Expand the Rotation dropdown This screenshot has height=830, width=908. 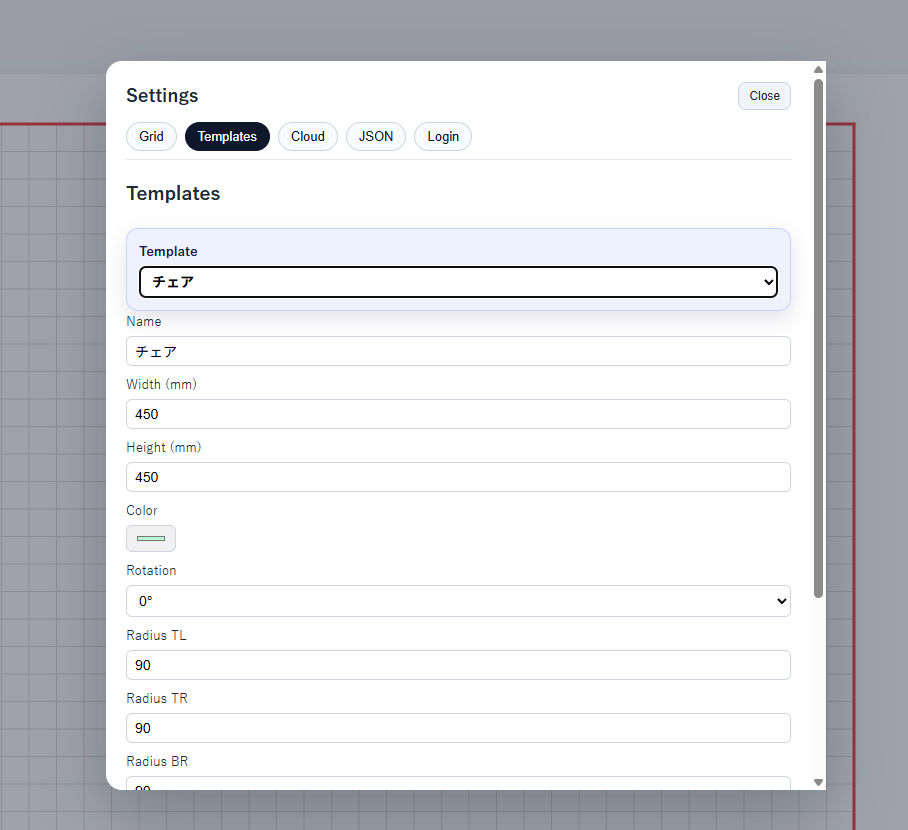pyautogui.click(x=458, y=601)
